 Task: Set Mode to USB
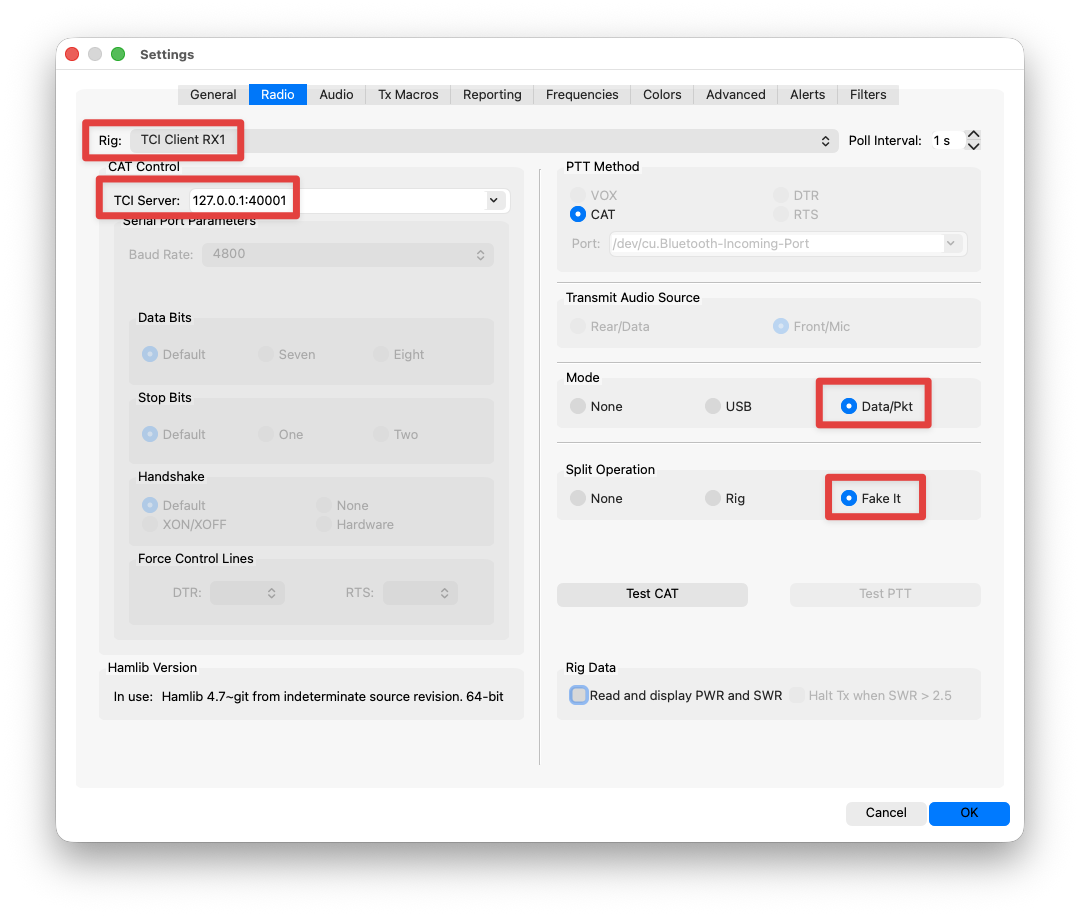click(x=729, y=406)
